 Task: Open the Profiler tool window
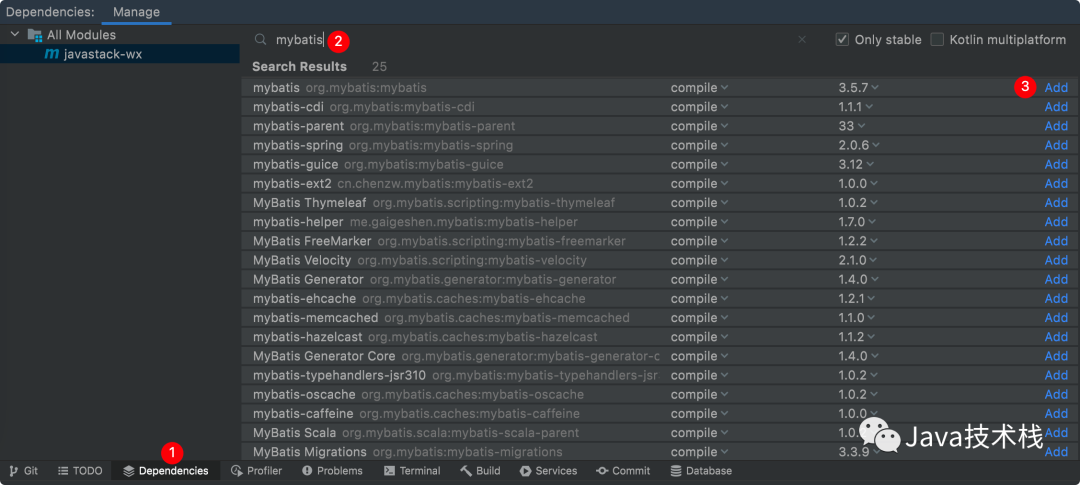point(257,471)
